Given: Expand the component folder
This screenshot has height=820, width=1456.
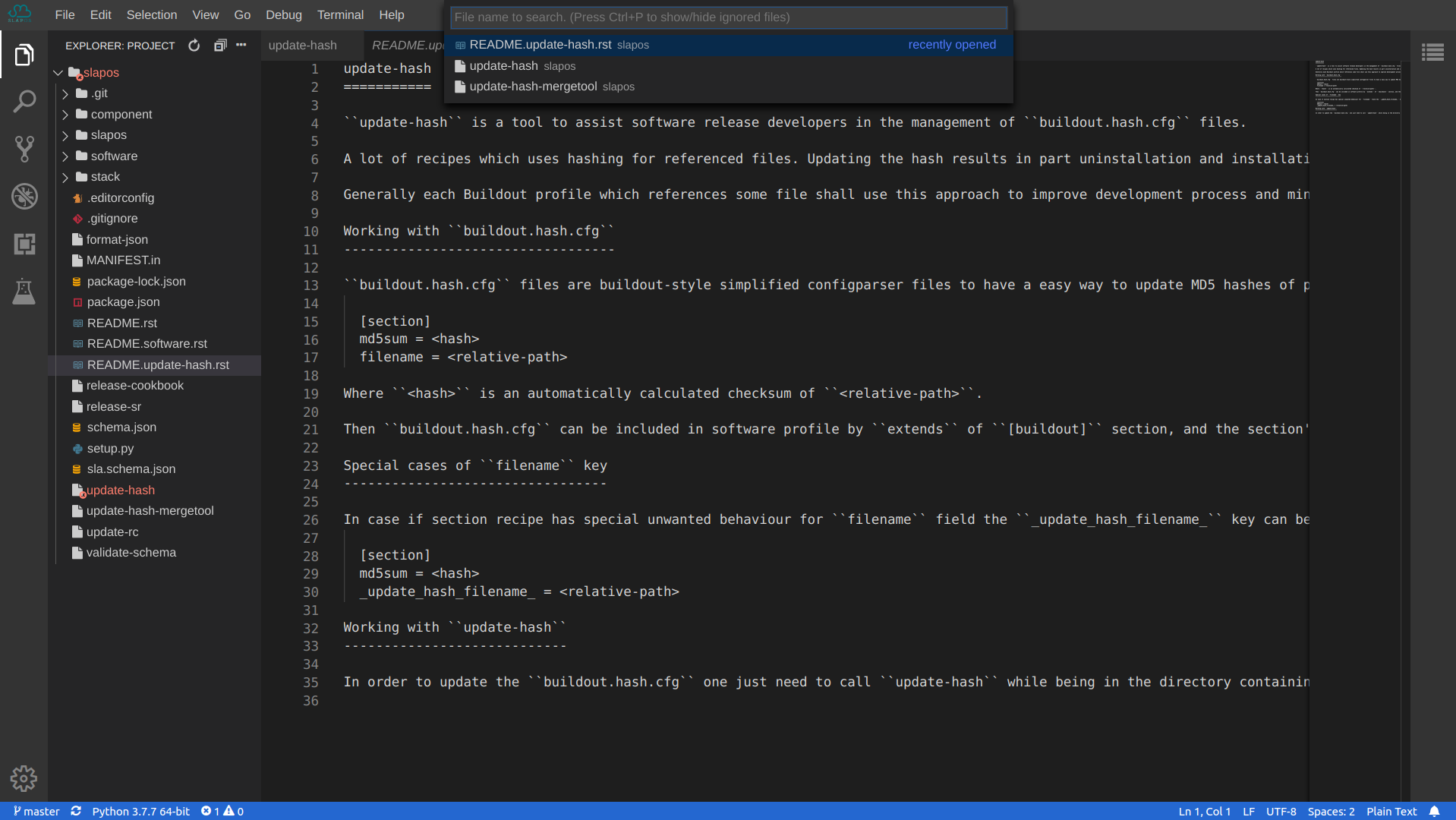Looking at the screenshot, I should [x=65, y=115].
